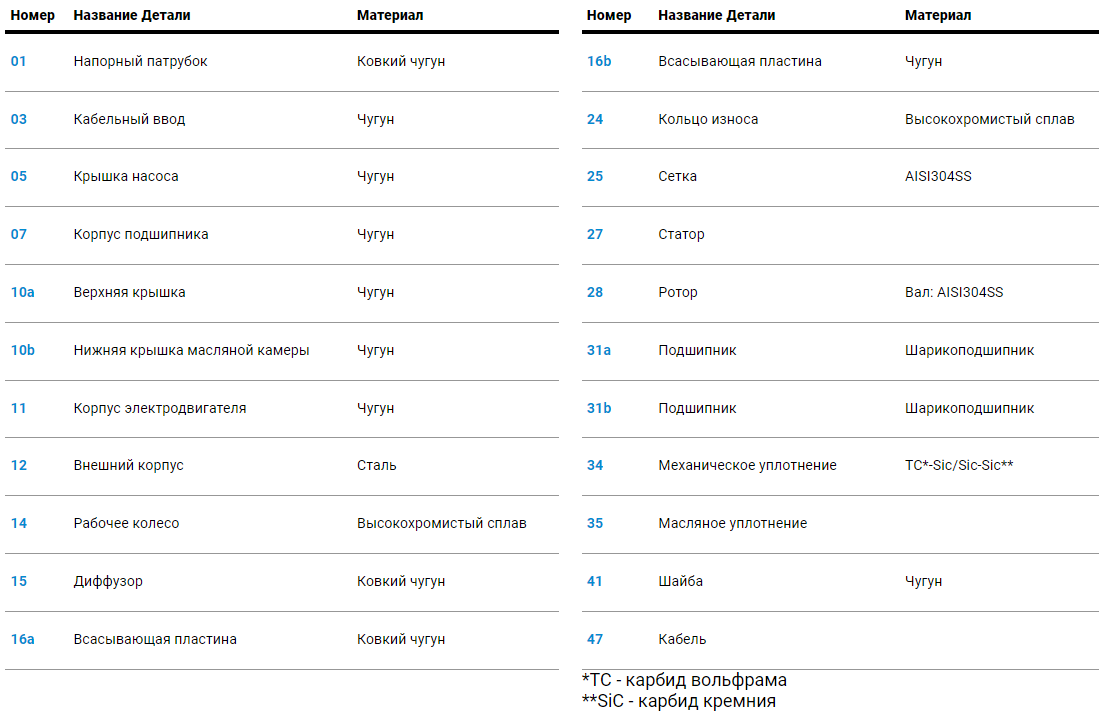This screenshot has height=721, width=1099.
Task: Select the 'TC*-Sic/Sic-Sic**' material cell
Action: tap(959, 465)
